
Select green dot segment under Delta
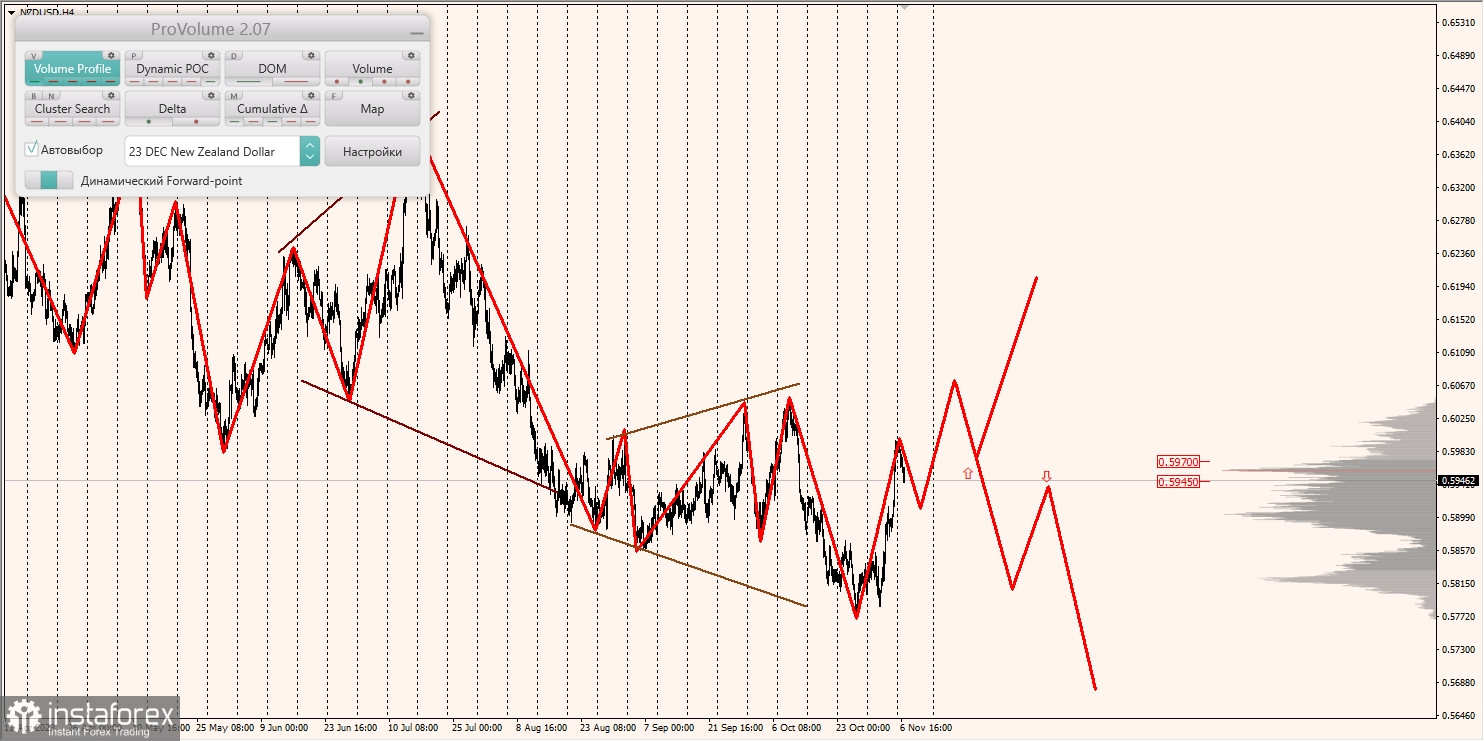148,121
